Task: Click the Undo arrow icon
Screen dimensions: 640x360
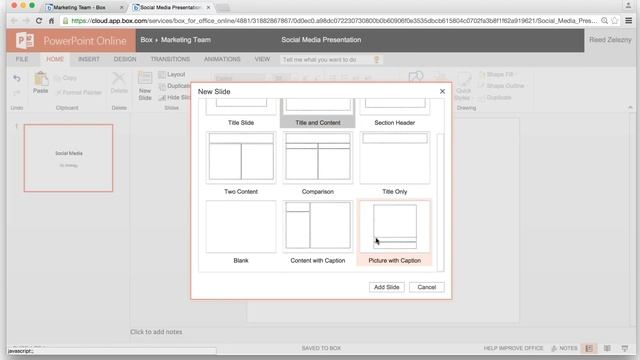Action: [17, 78]
